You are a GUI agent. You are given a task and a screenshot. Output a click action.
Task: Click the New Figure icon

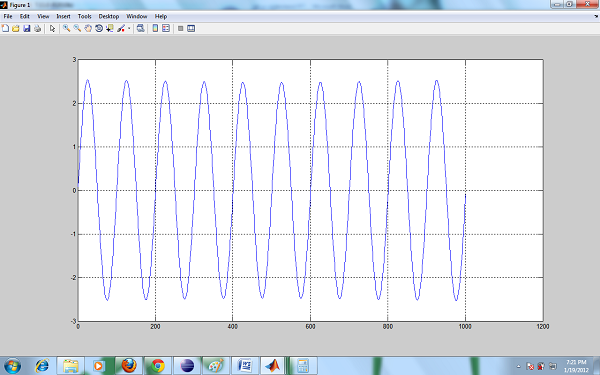pyautogui.click(x=5, y=28)
